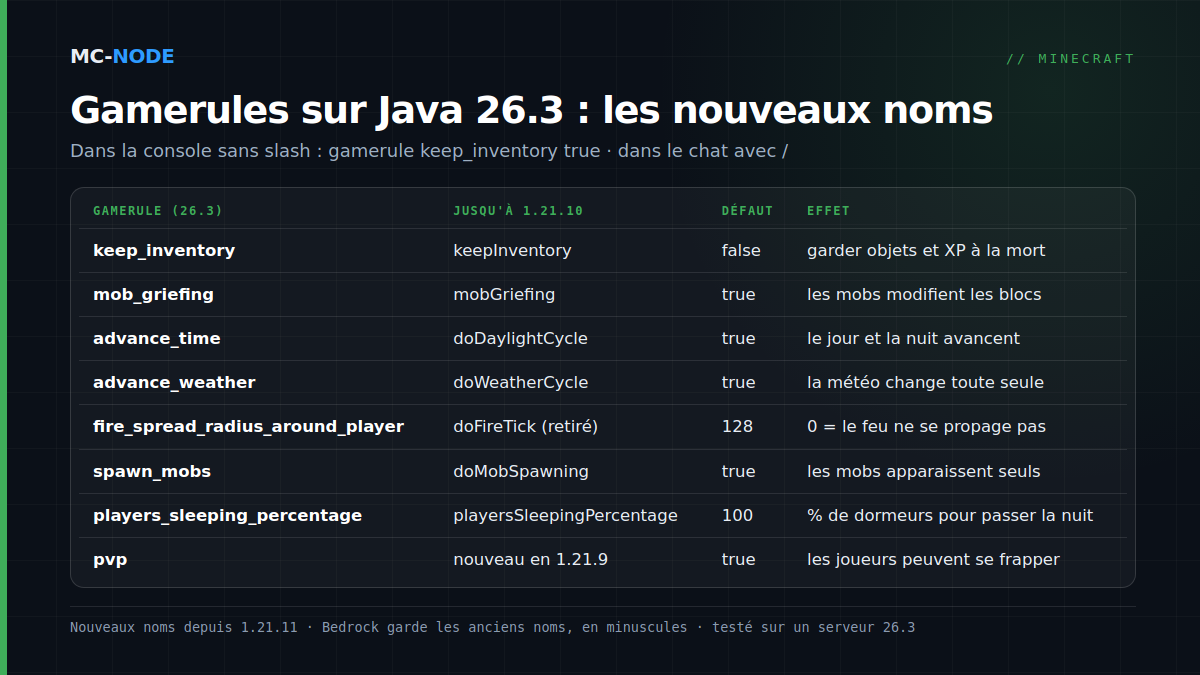Click the 'keep_inventory' gamerule cell
Viewport: 1200px width, 675px height.
[x=164, y=250]
